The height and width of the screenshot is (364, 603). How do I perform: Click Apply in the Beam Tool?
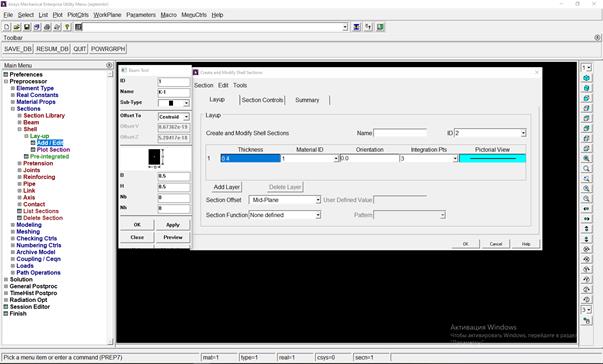click(173, 225)
